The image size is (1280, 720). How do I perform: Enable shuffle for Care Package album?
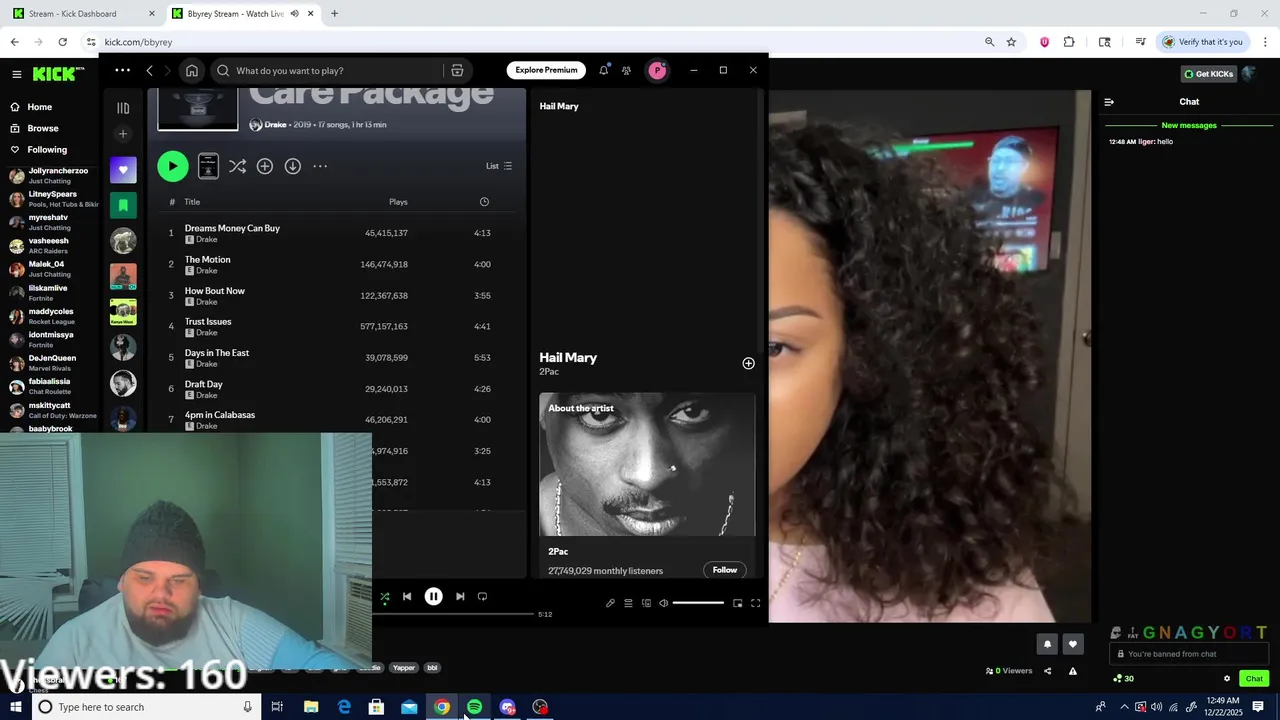[x=237, y=166]
